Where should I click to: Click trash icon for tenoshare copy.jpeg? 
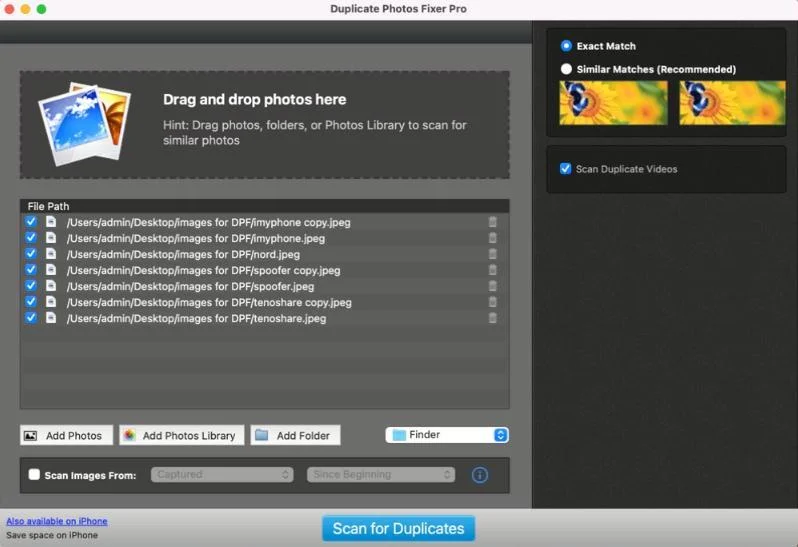point(492,302)
